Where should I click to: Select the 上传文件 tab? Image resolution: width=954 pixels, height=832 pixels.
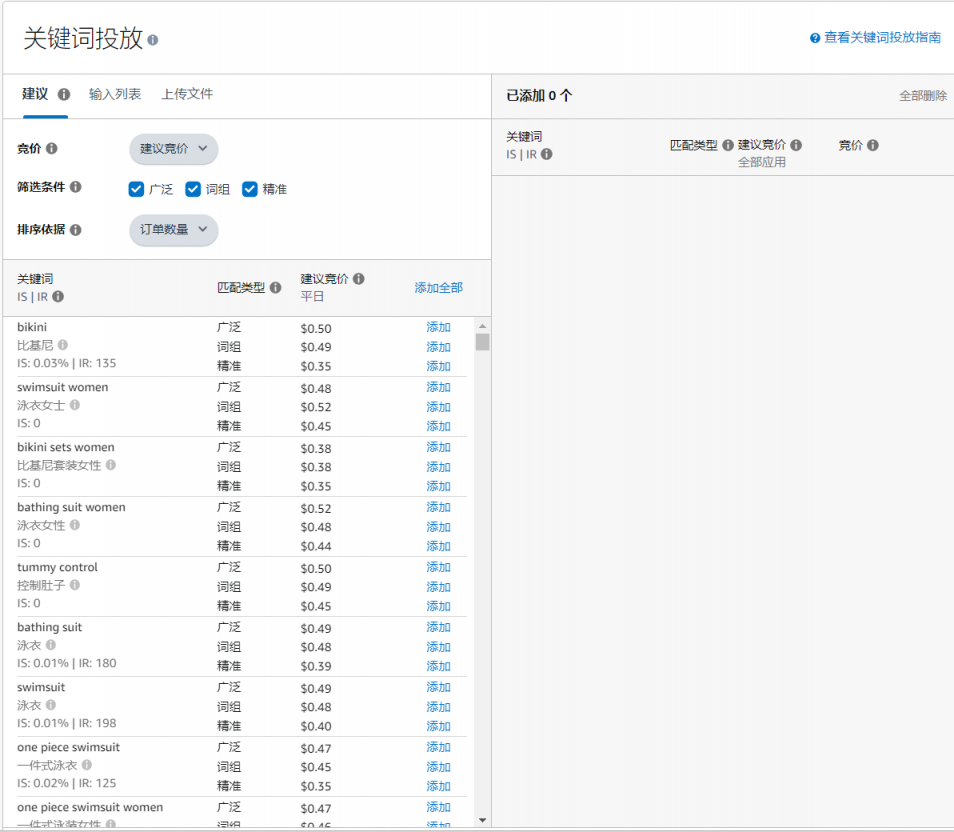click(189, 93)
